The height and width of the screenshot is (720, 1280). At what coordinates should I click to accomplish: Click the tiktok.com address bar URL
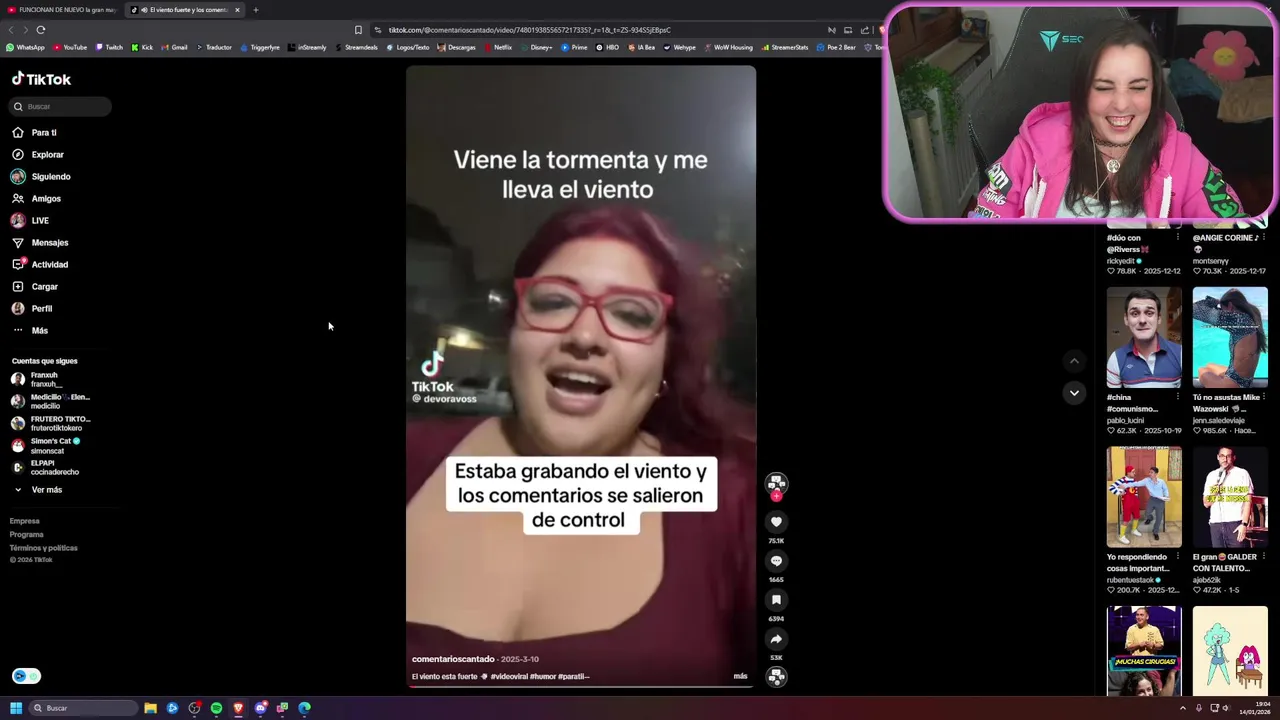pyautogui.click(x=529, y=30)
